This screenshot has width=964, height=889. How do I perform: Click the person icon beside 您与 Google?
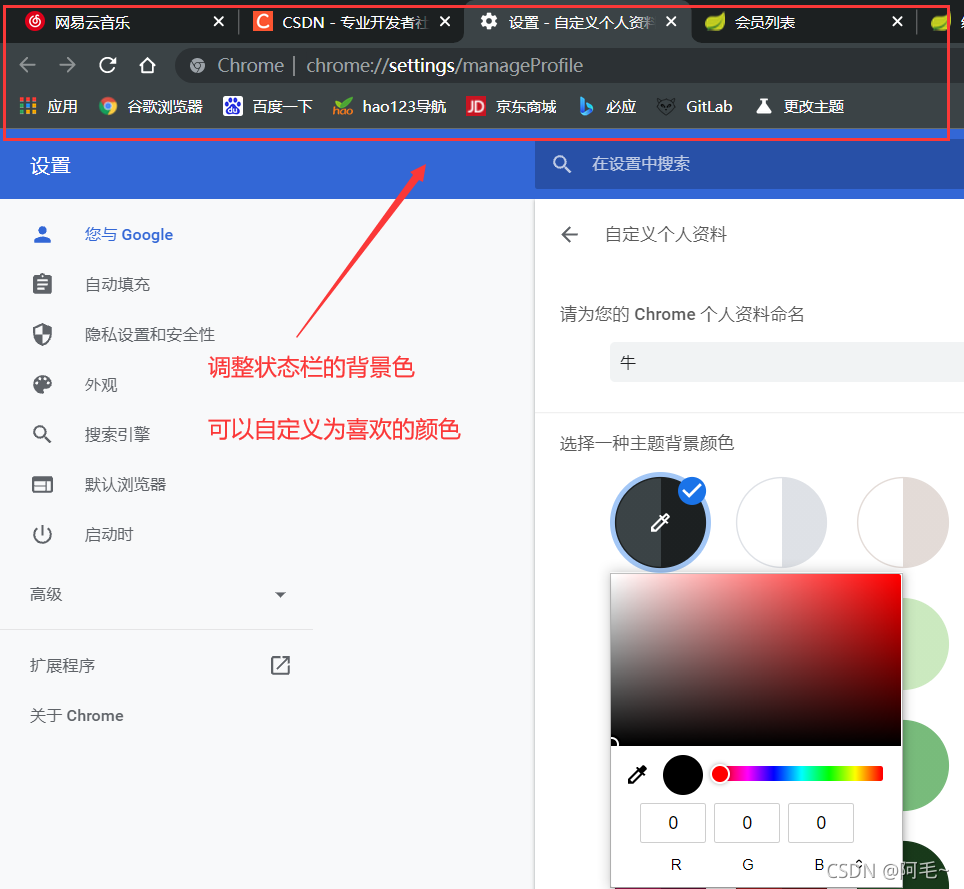(x=42, y=234)
